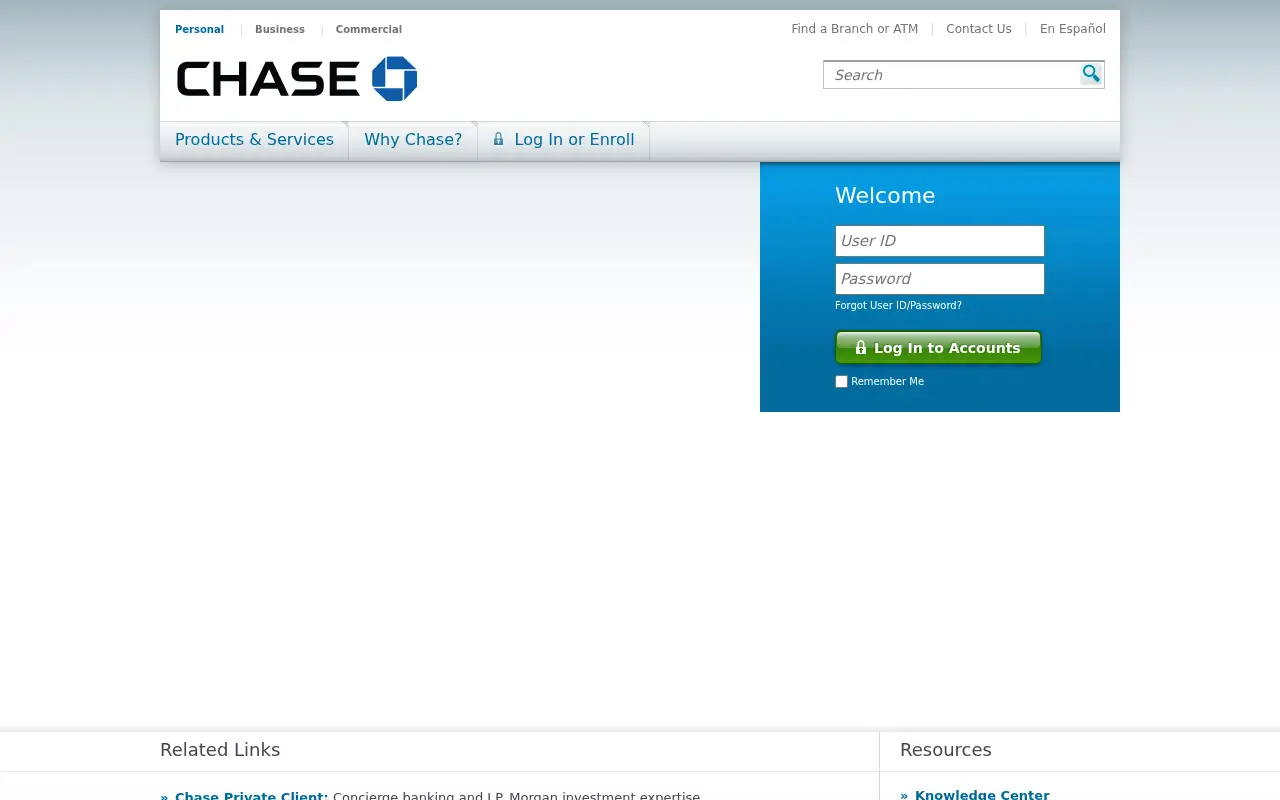
Task: Click the Log In to Accounts button
Action: coord(938,347)
